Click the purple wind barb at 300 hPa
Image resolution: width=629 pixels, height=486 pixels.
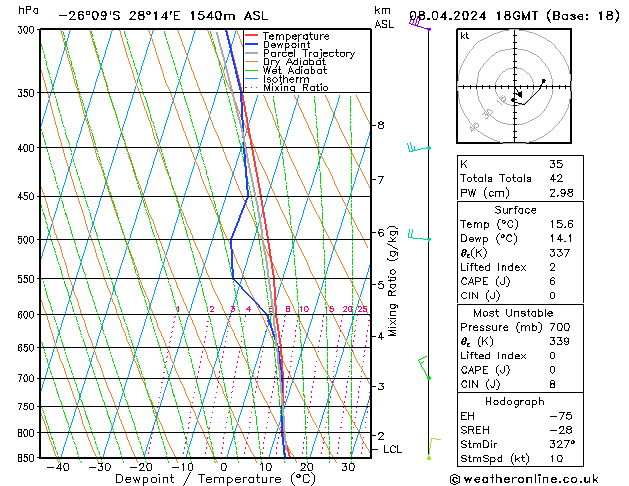420,24
